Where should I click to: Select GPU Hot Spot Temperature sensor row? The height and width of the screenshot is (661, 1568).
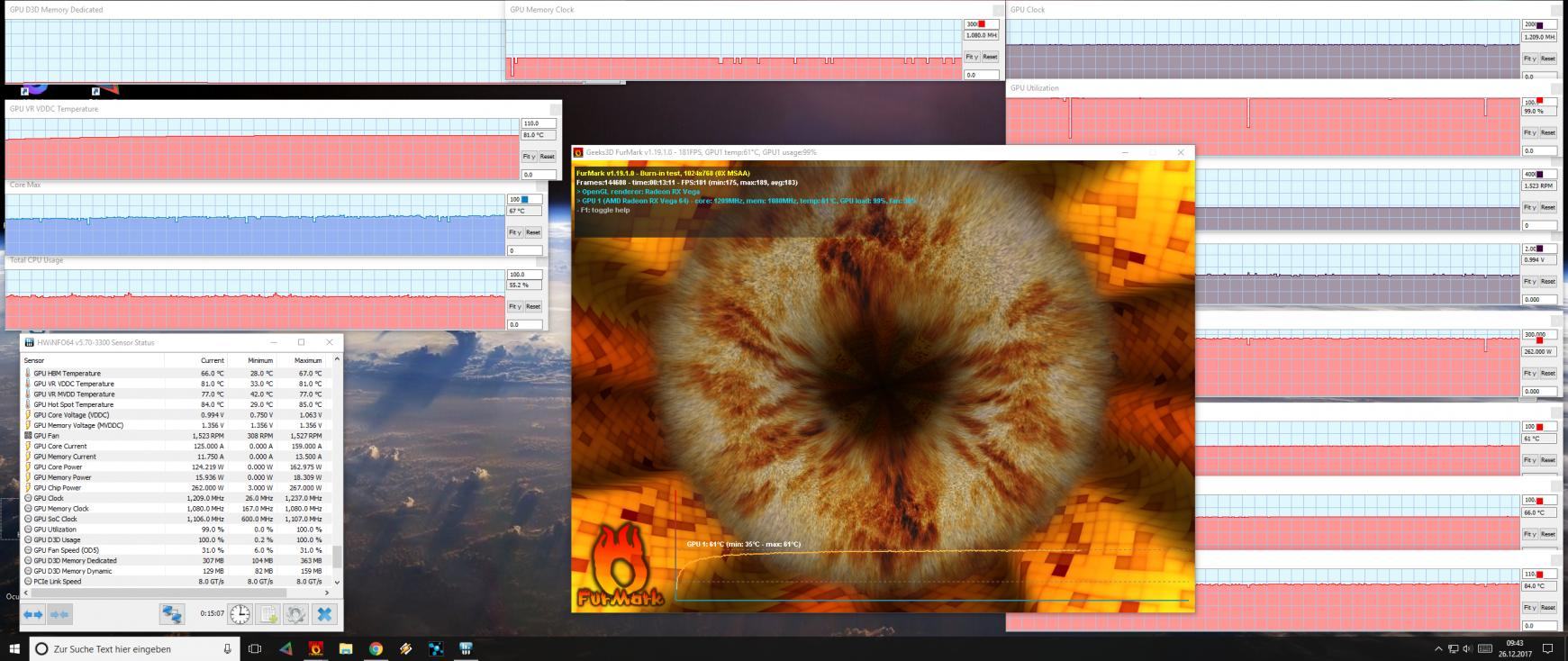[x=177, y=404]
